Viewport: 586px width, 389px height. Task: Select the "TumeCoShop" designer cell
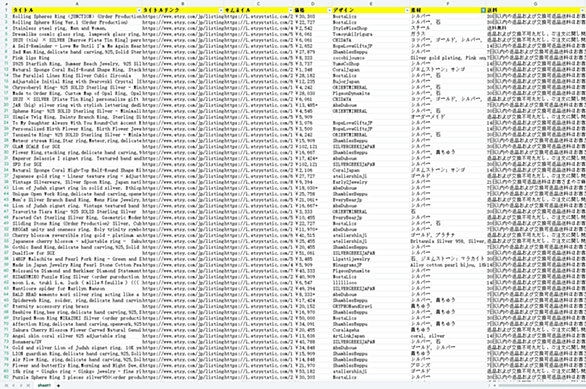click(371, 64)
